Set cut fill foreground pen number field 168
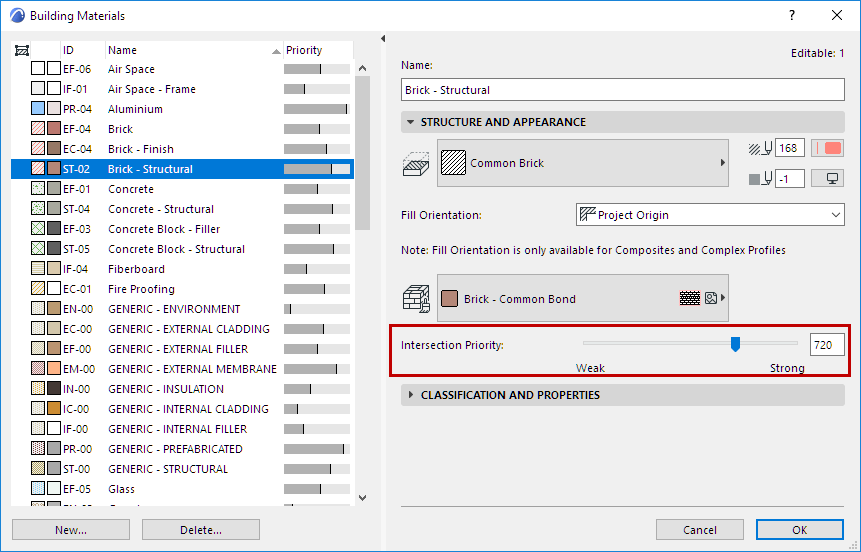The image size is (861, 552). pyautogui.click(x=790, y=148)
